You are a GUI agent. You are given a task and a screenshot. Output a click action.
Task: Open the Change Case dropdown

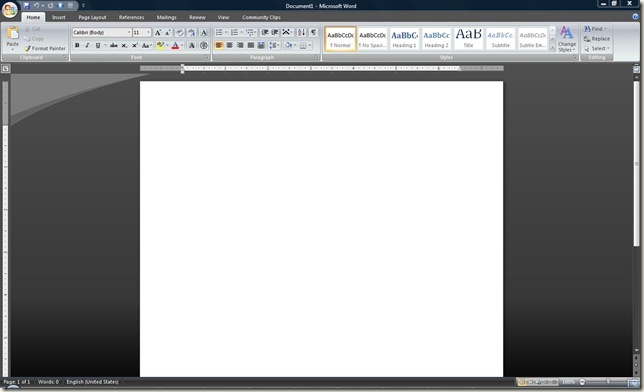click(x=146, y=46)
